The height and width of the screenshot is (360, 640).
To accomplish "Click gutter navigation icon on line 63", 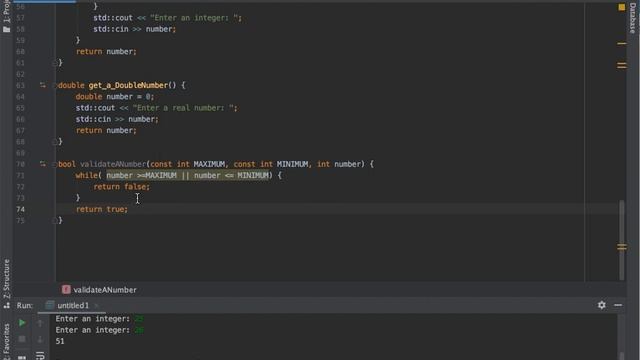I will point(43,85).
